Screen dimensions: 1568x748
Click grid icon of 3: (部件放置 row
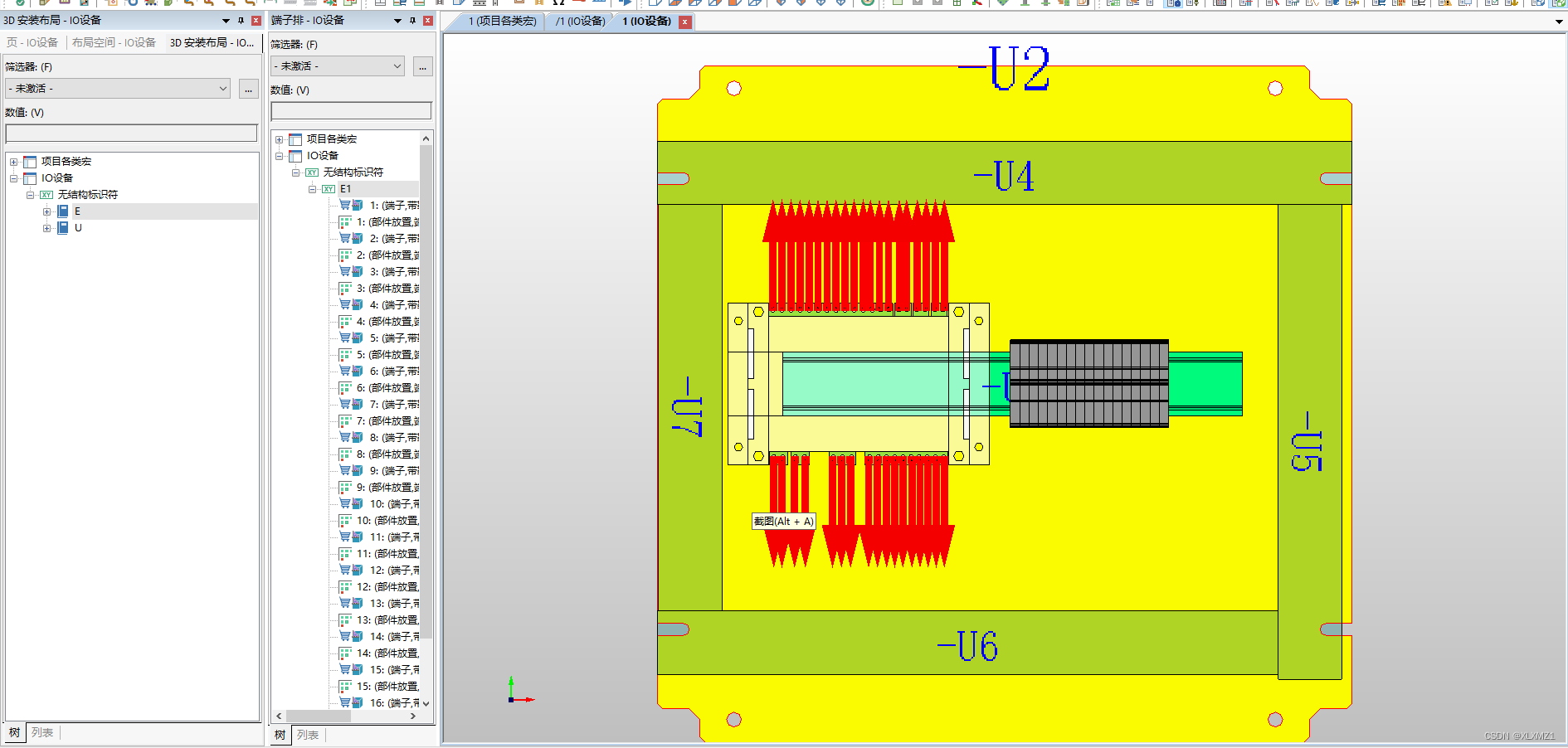pos(345,289)
